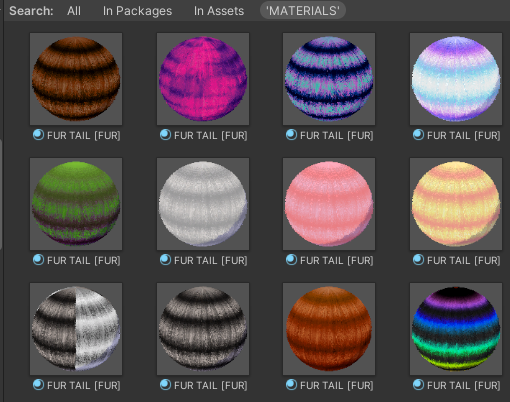
Task: Select the All search filter
Action: coord(74,11)
